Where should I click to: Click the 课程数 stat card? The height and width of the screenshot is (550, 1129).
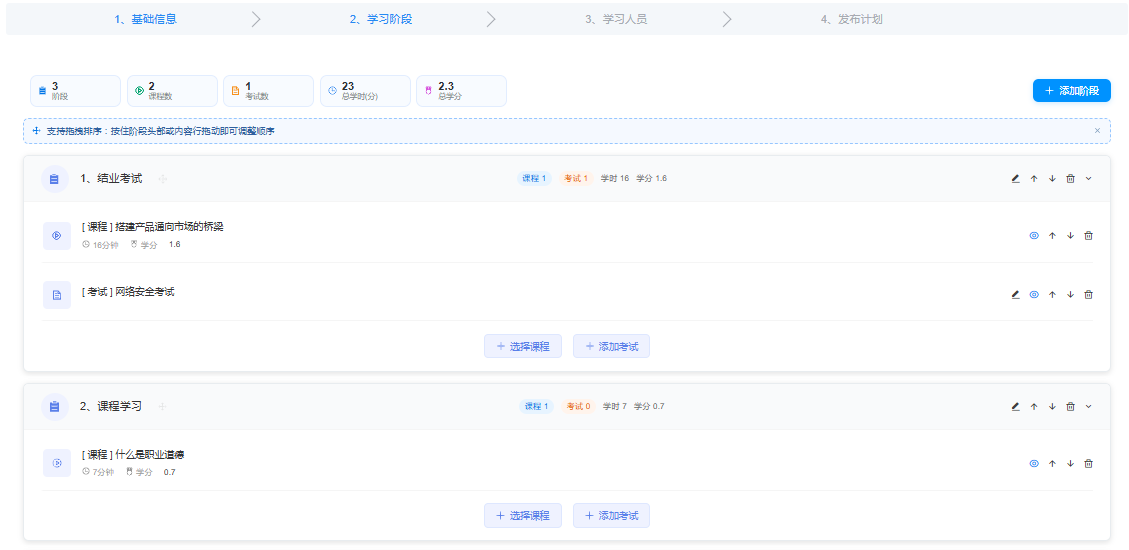pos(172,91)
